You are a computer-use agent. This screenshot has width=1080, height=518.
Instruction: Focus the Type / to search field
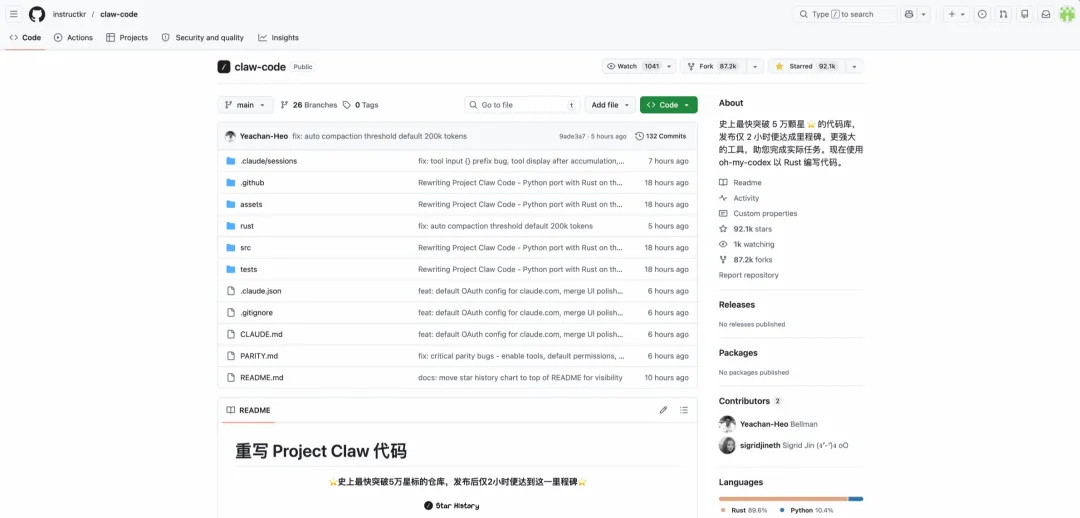[x=845, y=14]
